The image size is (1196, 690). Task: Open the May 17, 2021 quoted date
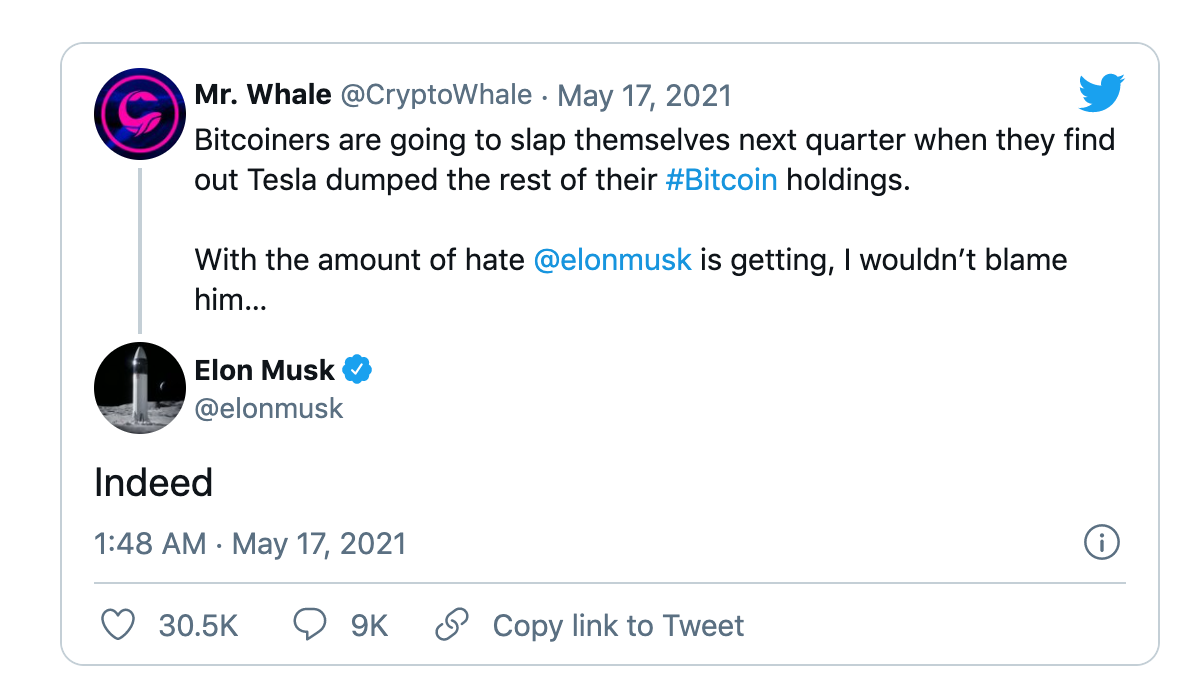(x=644, y=96)
